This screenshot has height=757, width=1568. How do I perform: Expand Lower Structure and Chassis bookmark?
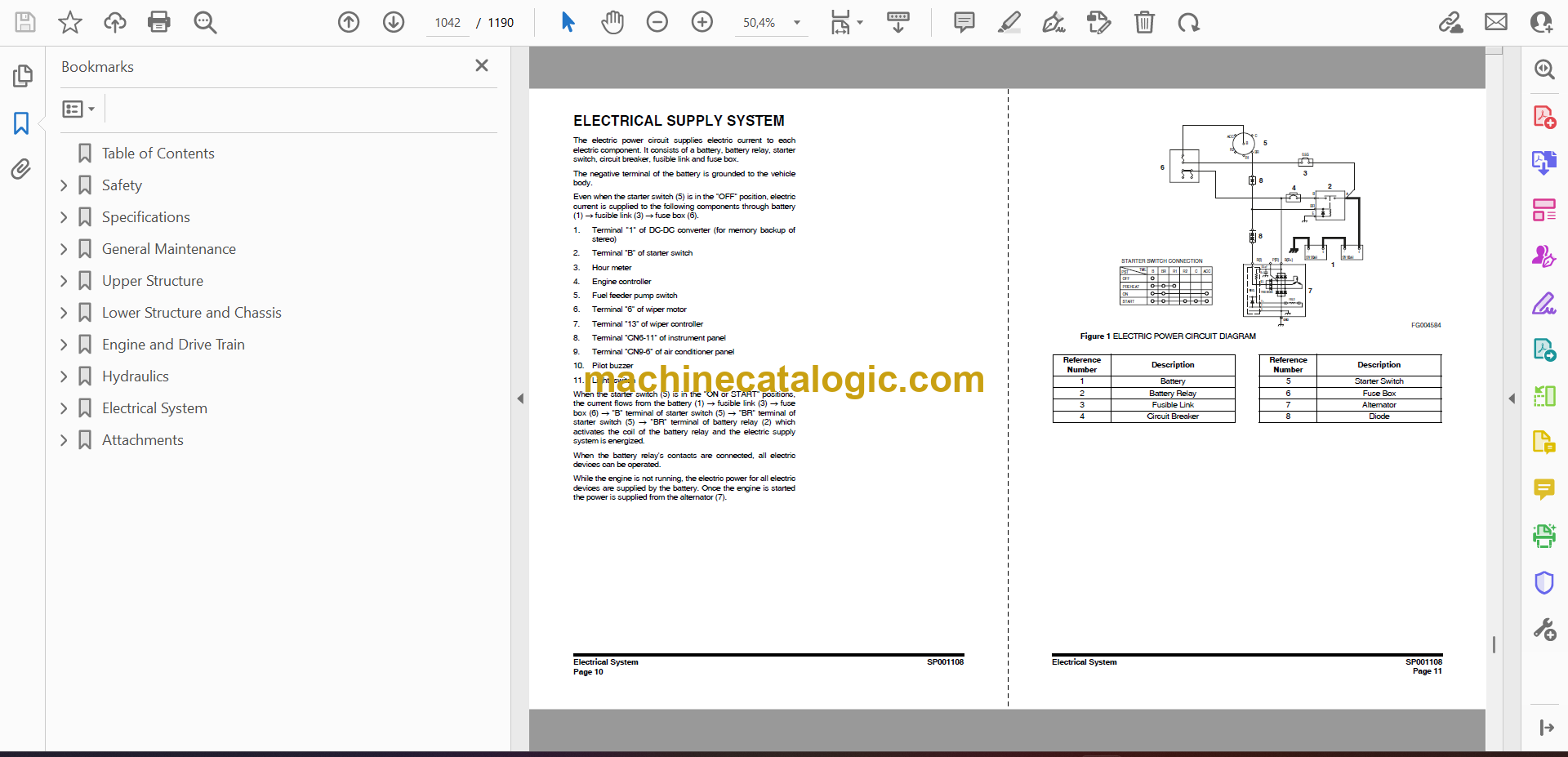click(x=64, y=313)
